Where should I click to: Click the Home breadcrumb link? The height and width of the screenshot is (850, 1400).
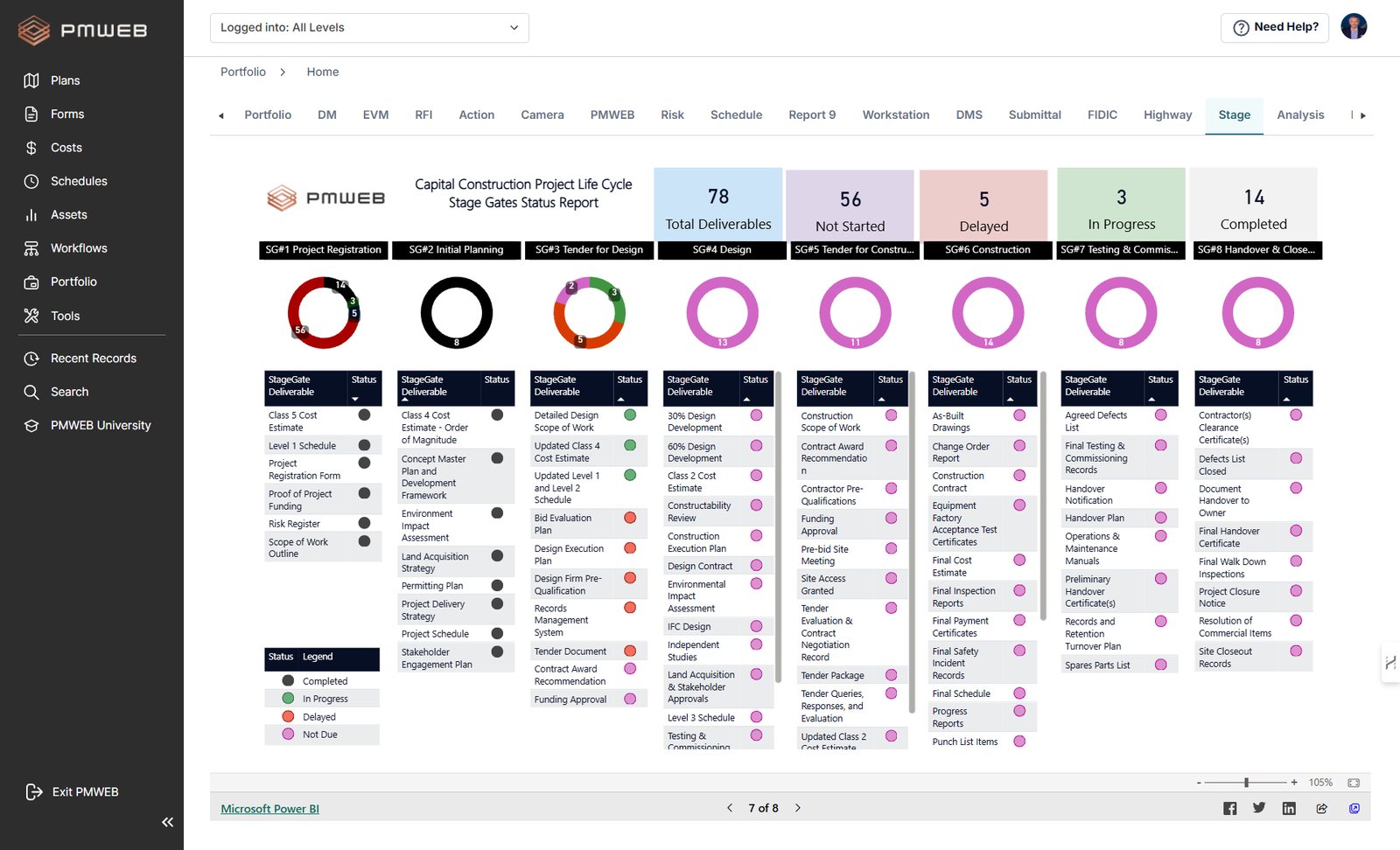[323, 72]
